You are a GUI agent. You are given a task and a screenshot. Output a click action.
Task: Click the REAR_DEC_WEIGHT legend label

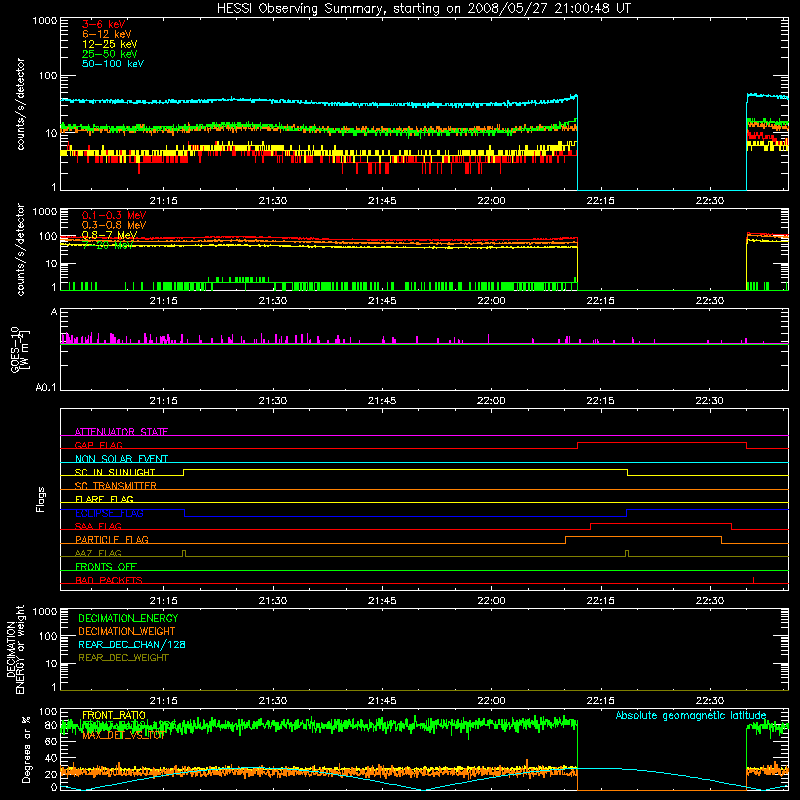[123, 658]
